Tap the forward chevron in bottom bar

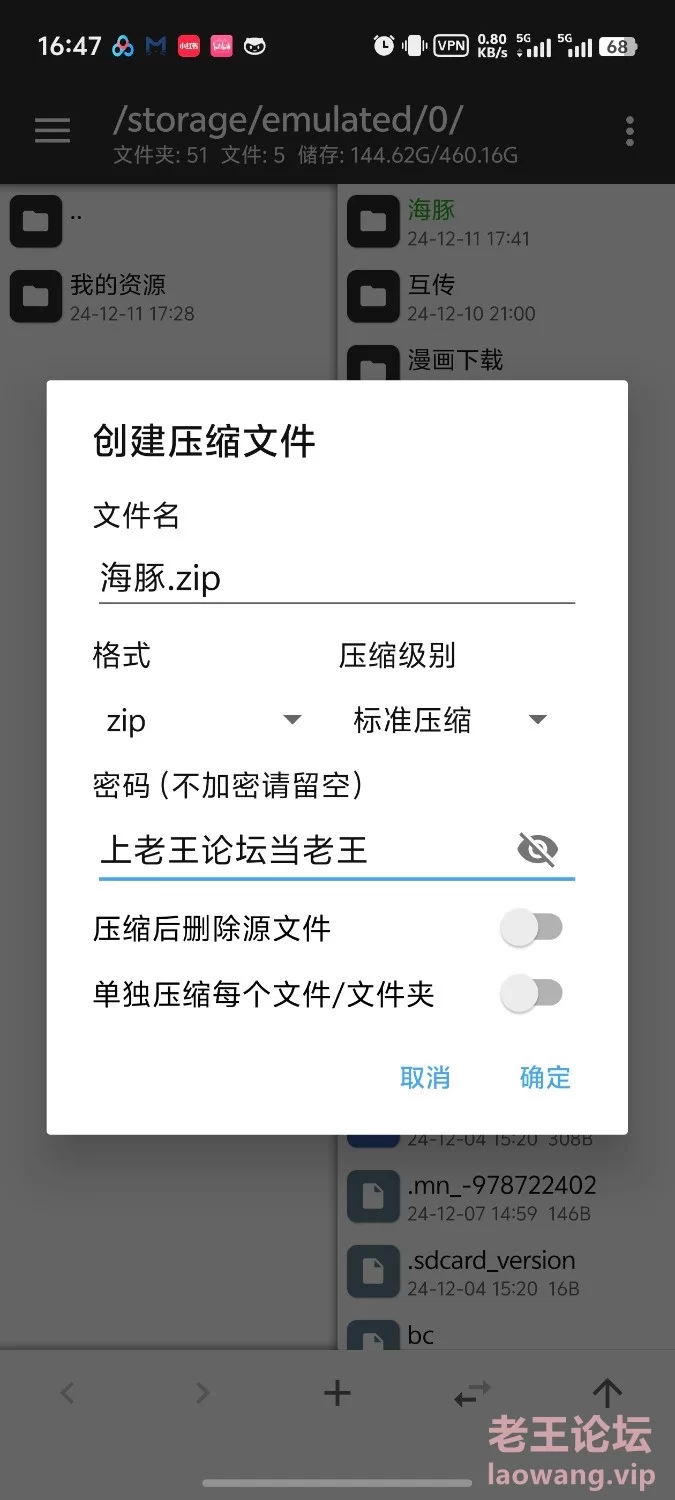click(202, 1392)
